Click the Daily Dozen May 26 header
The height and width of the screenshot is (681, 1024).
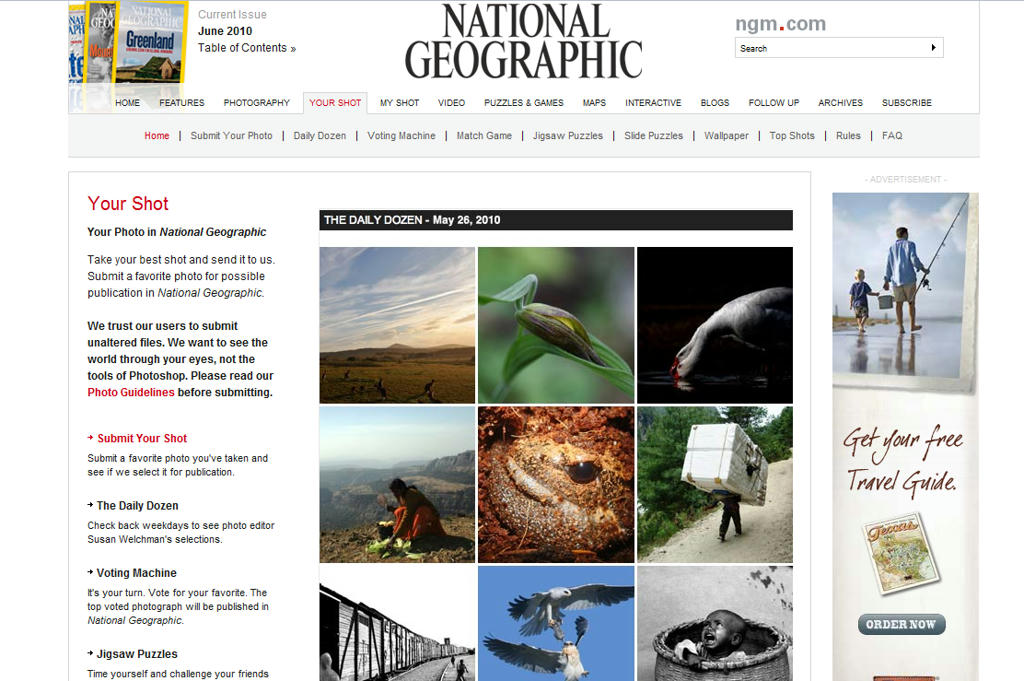click(x=556, y=220)
